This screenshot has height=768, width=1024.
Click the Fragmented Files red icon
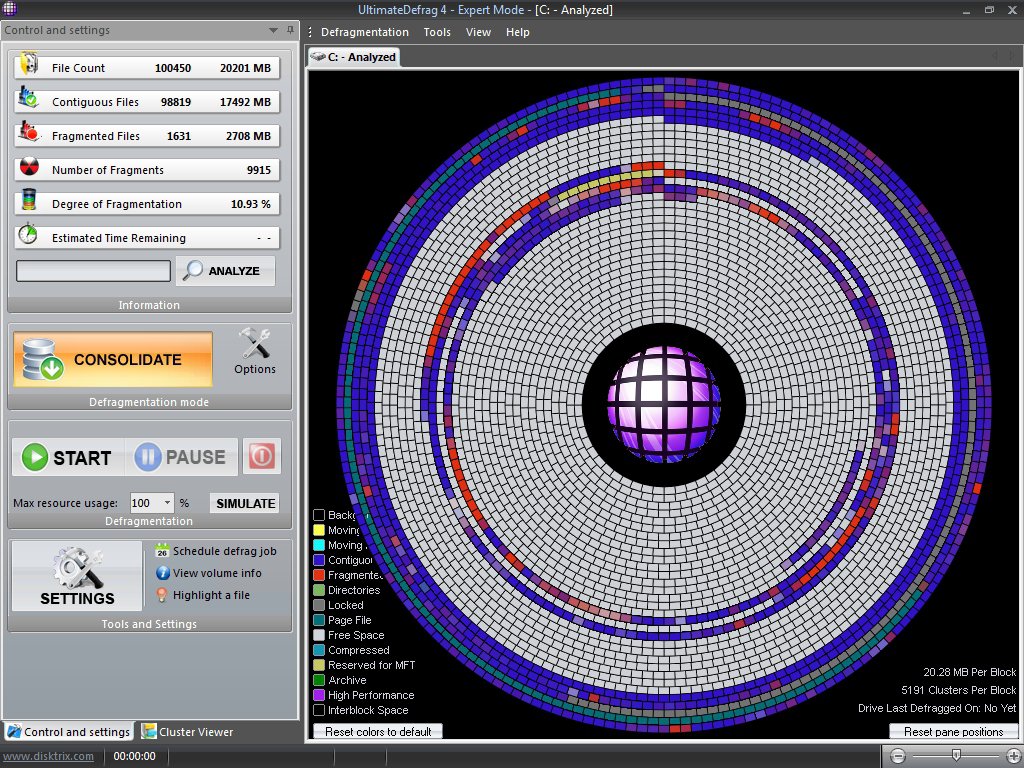coord(28,131)
